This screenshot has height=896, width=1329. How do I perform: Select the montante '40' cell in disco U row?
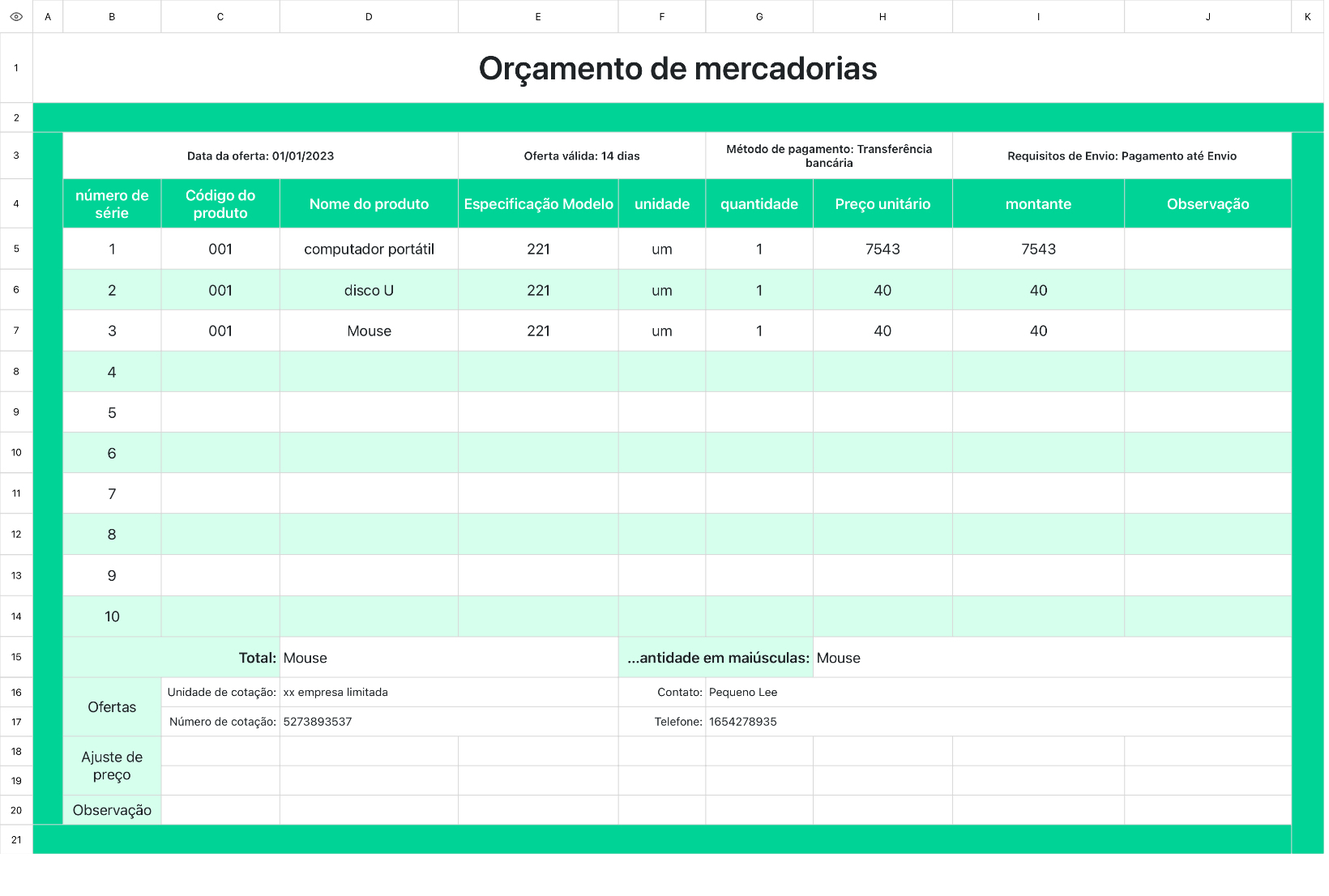pos(1038,290)
